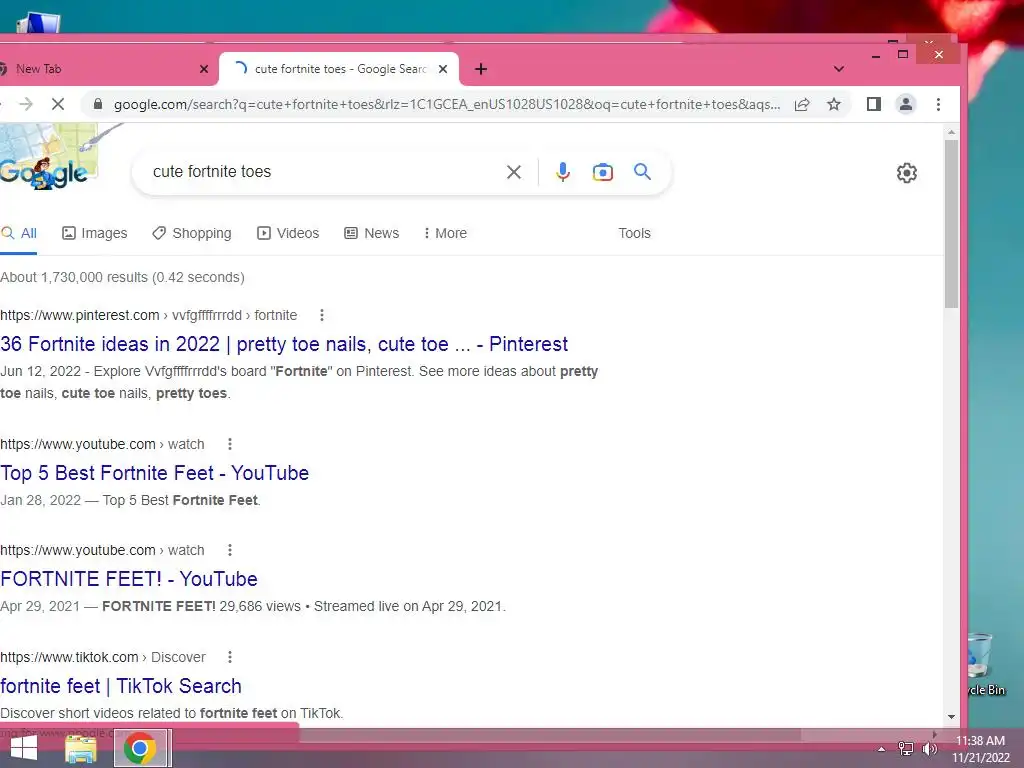Image resolution: width=1024 pixels, height=768 pixels.
Task: Go forward in browser history
Action: pos(25,104)
